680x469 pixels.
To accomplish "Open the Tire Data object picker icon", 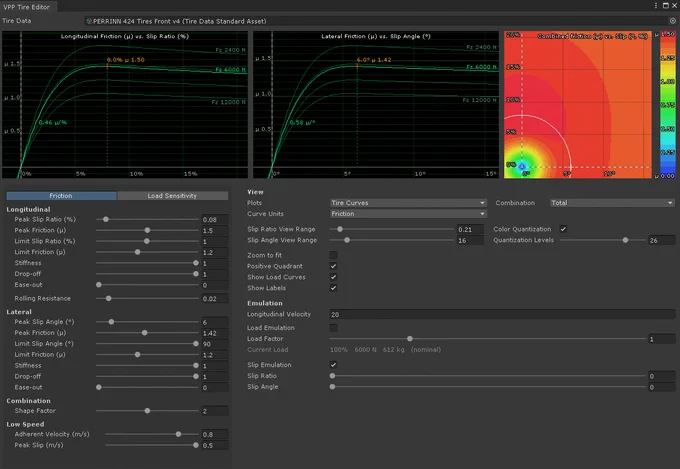I will click(x=672, y=21).
